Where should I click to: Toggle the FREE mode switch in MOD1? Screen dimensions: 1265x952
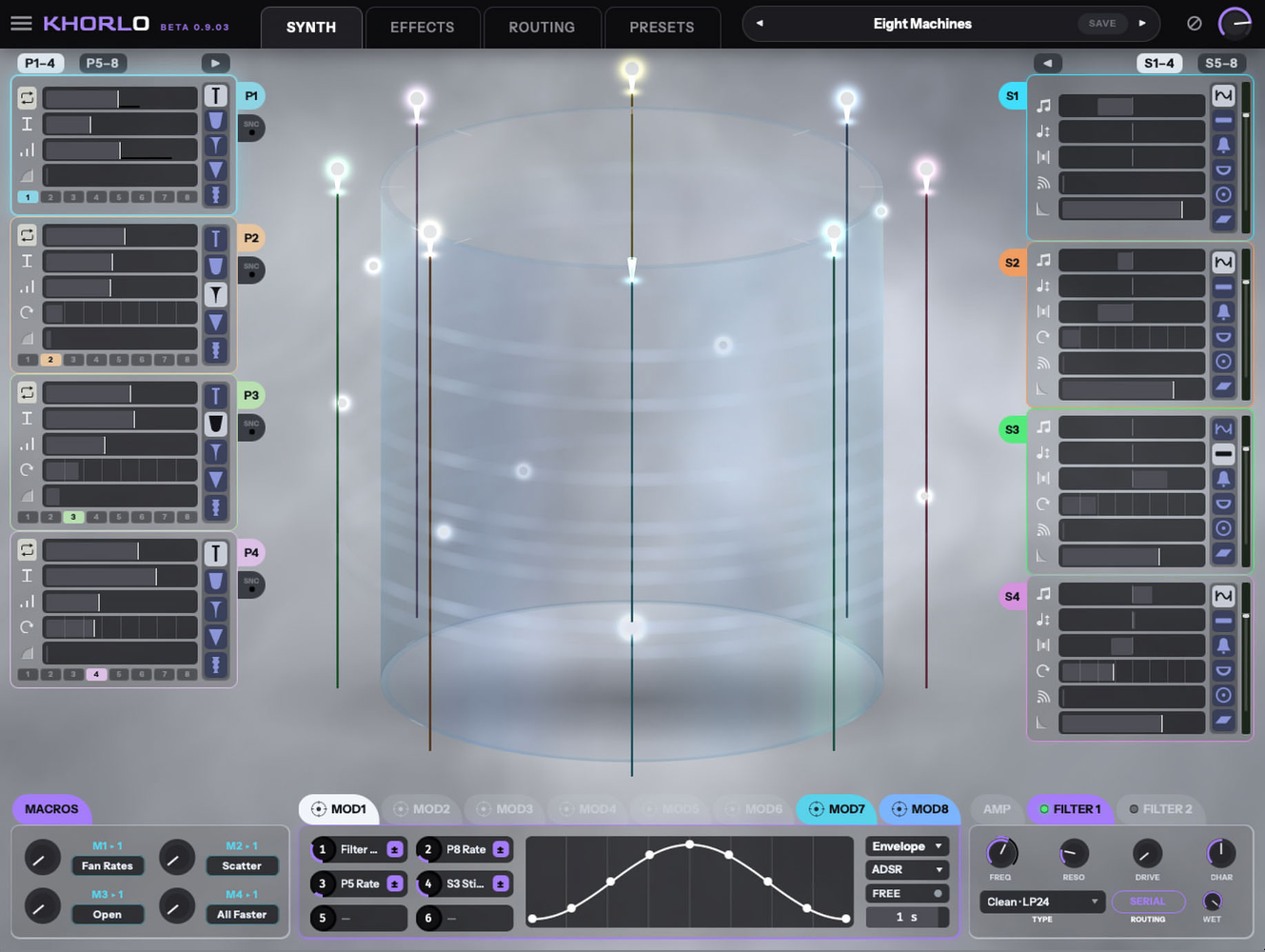907,894
